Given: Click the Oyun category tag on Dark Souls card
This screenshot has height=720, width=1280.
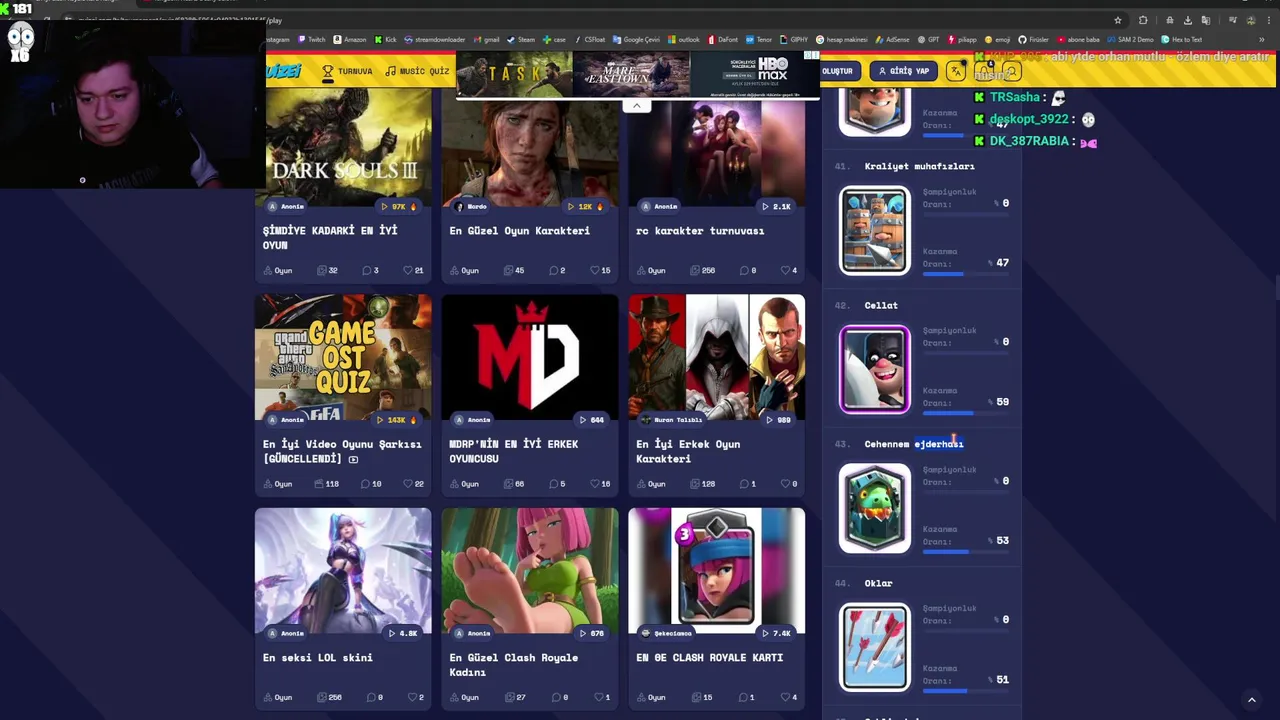Looking at the screenshot, I should (x=278, y=270).
